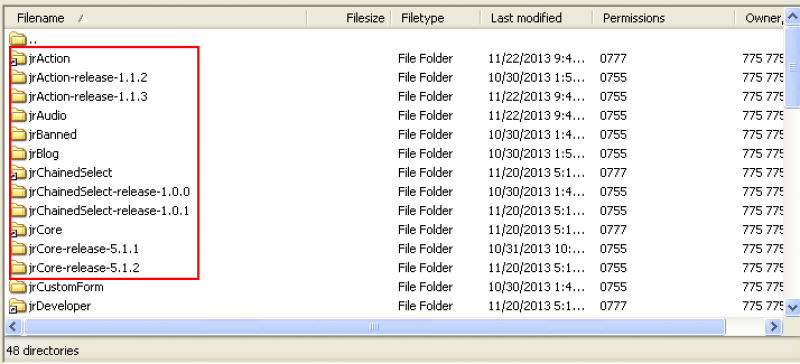Click the horizontal scrollbar right arrow
Viewport: 800px width, 364px height.
click(774, 327)
